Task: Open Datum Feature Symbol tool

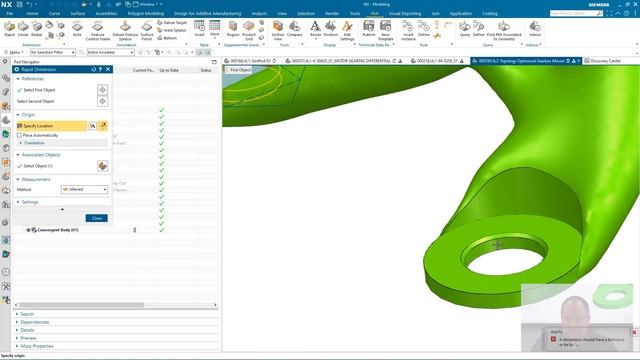Action: (125, 30)
